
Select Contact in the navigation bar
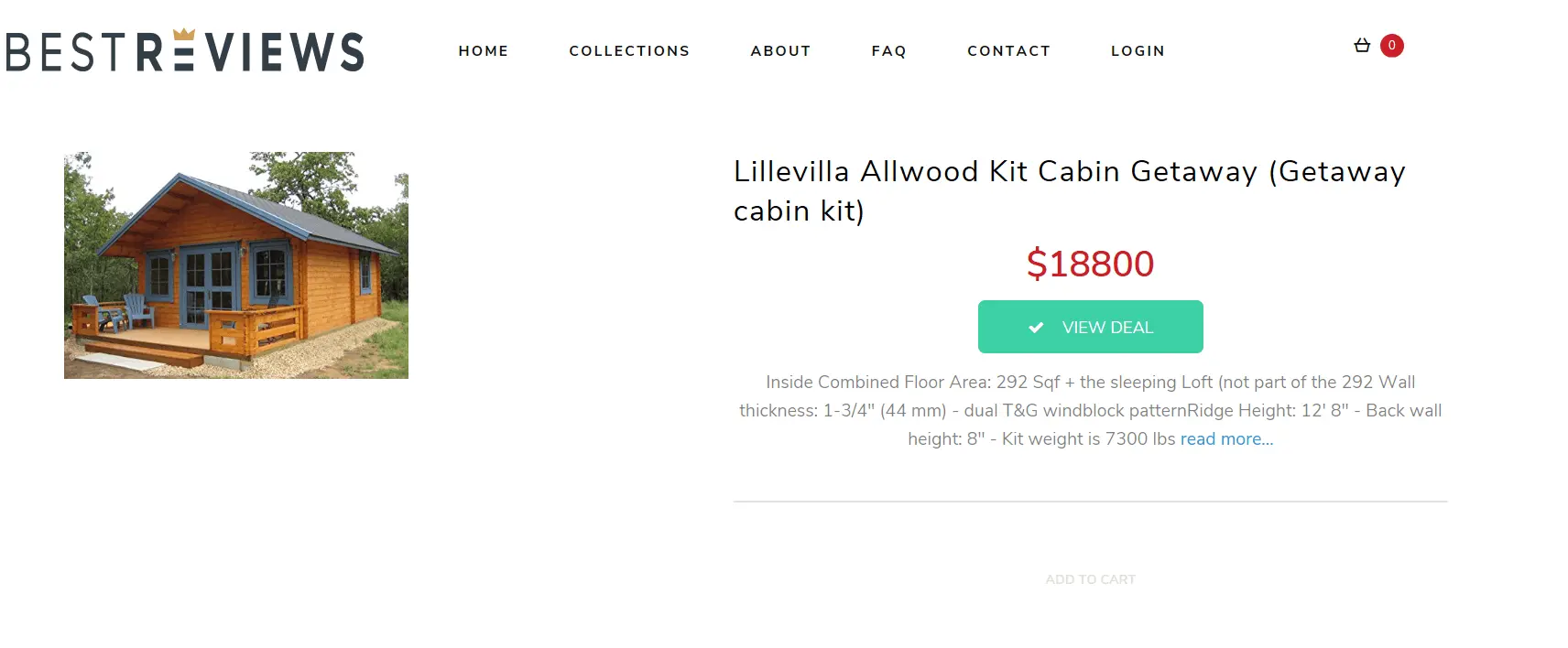tap(1008, 51)
